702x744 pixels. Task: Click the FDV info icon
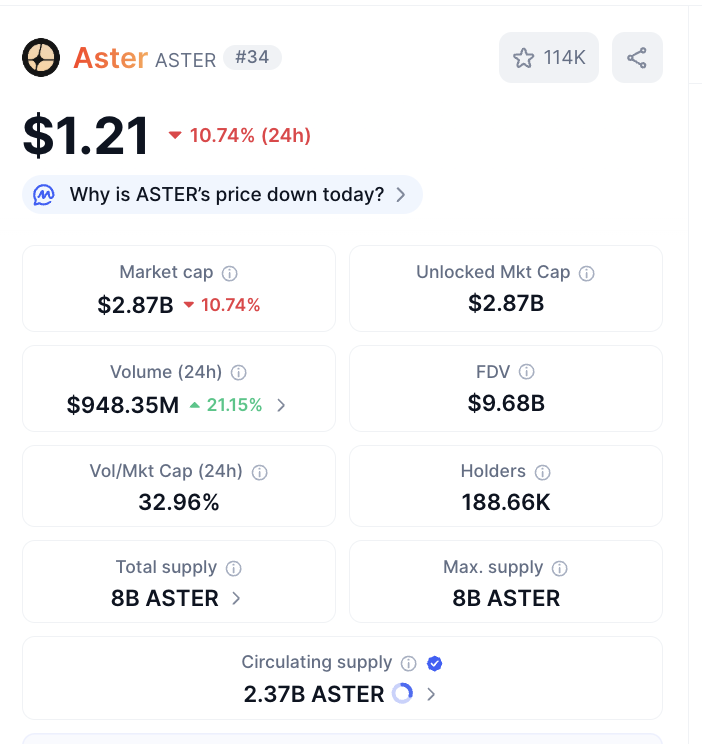click(x=527, y=372)
